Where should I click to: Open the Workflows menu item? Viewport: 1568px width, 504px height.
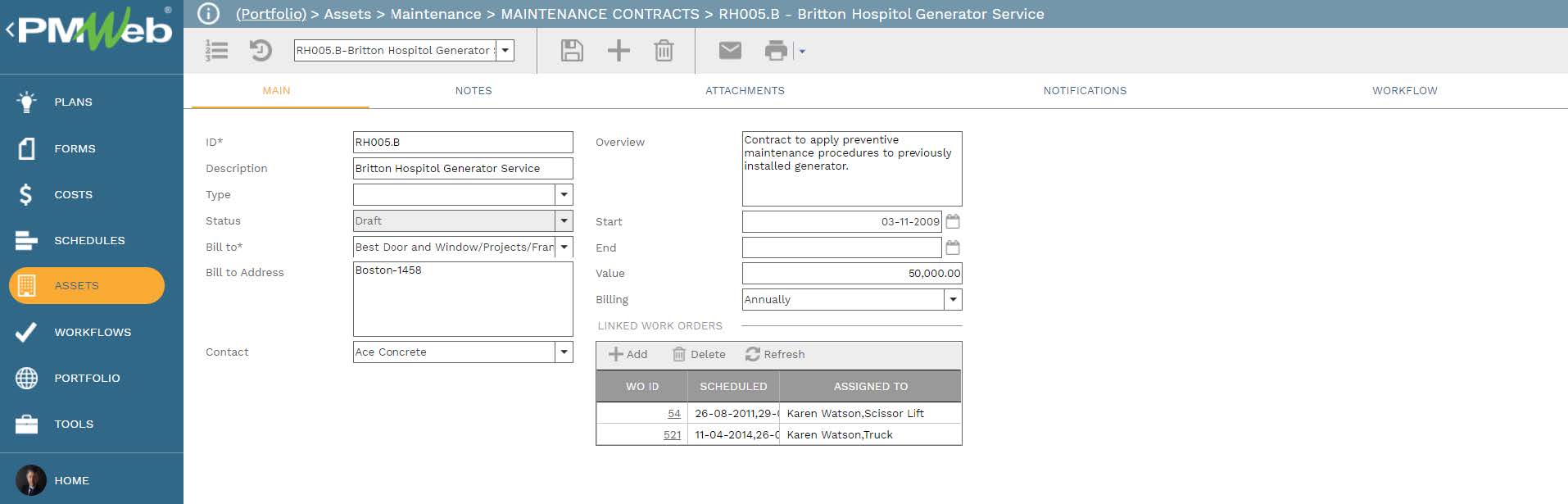click(x=92, y=332)
